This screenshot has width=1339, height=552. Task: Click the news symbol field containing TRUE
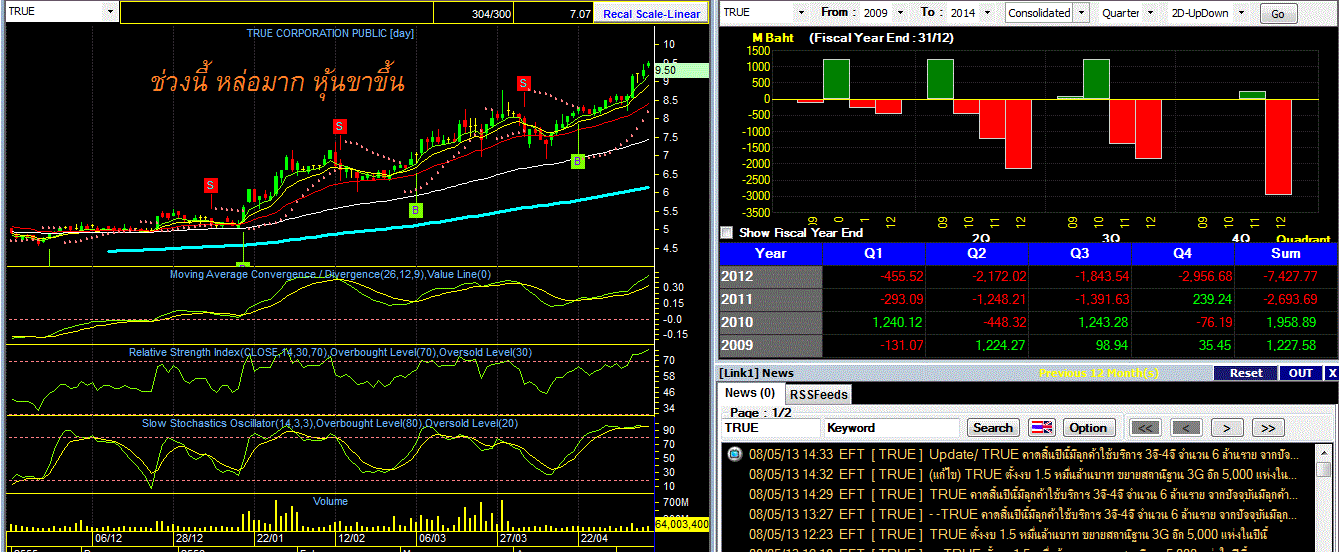pos(771,428)
